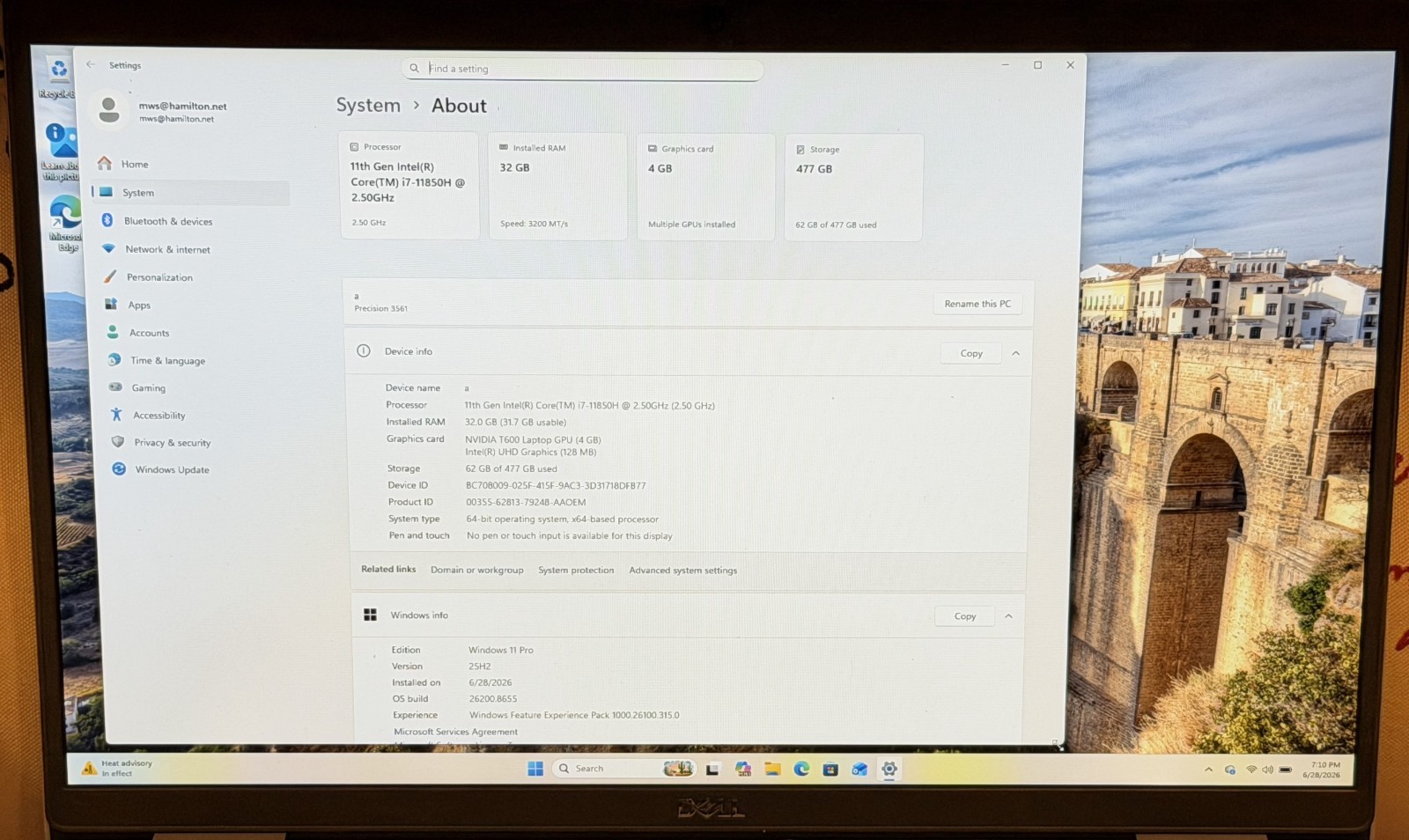Copy the Device info details
The width and height of the screenshot is (1409, 840).
click(x=971, y=353)
